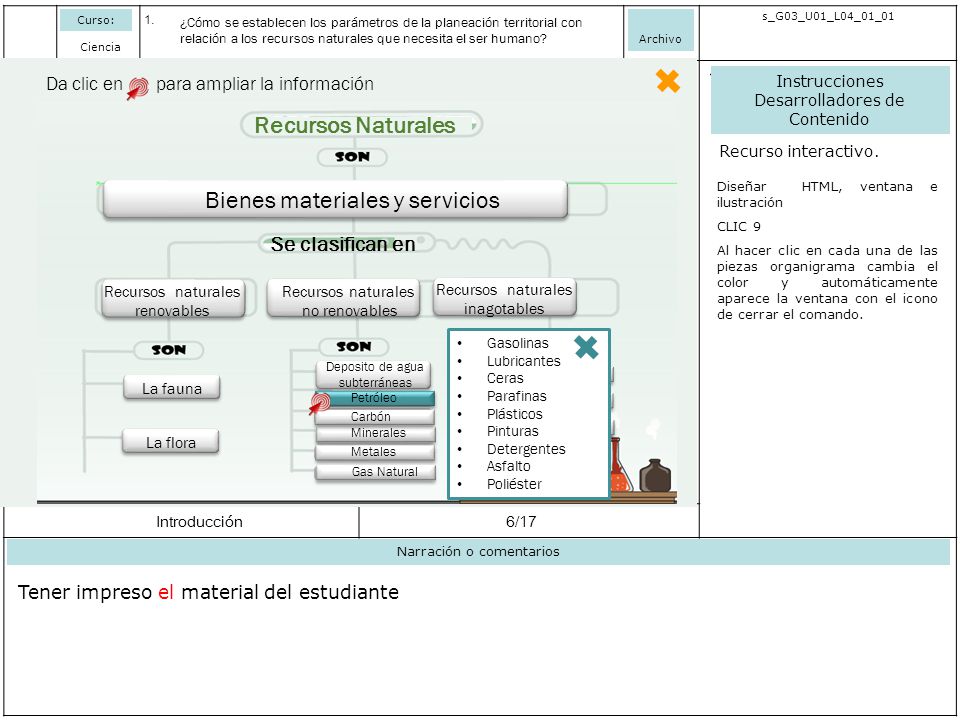
Task: Click Detergentes in the popup list
Action: click(x=526, y=449)
